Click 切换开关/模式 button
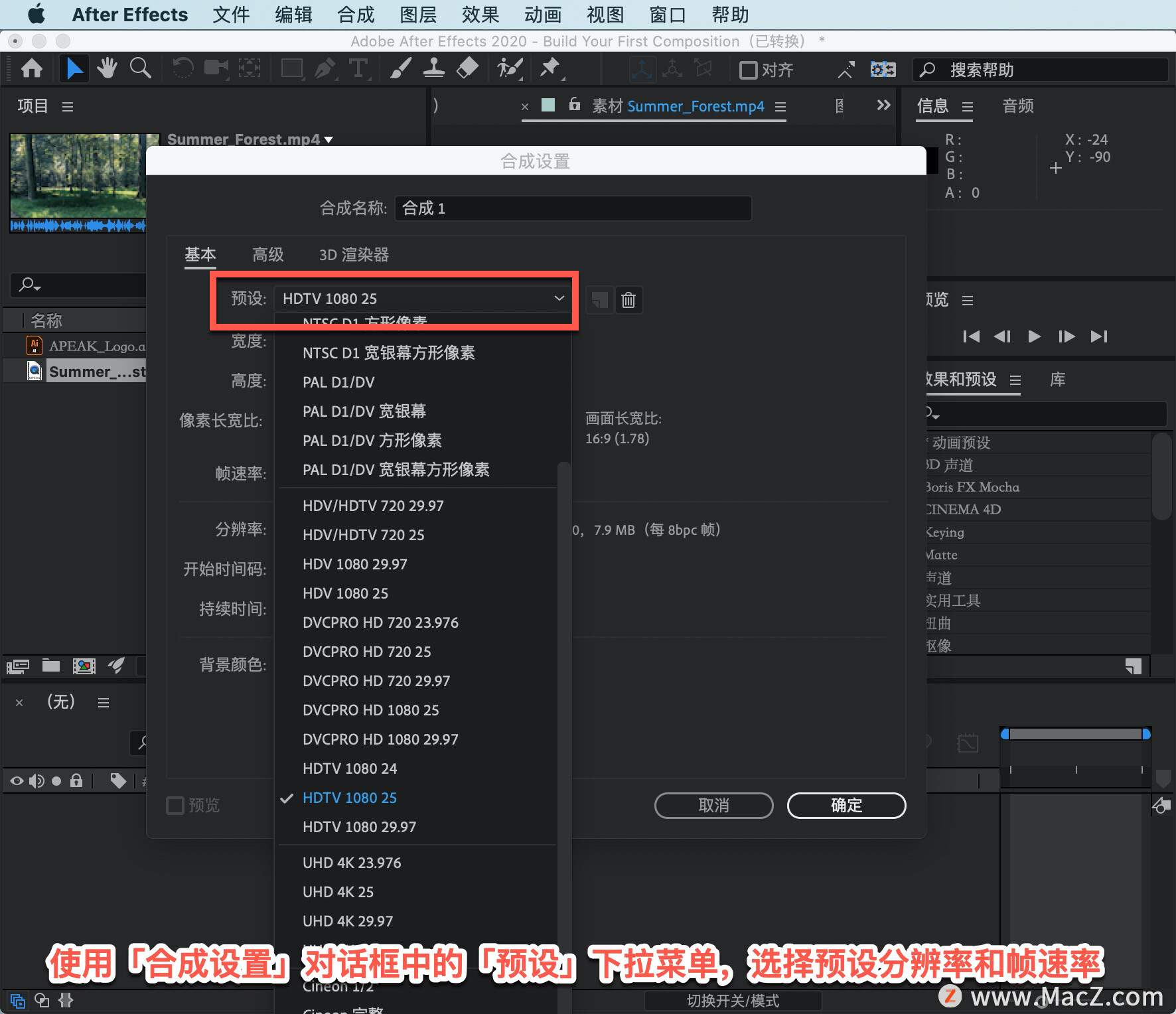Screen dimensions: 1176x1014 point(733,1001)
